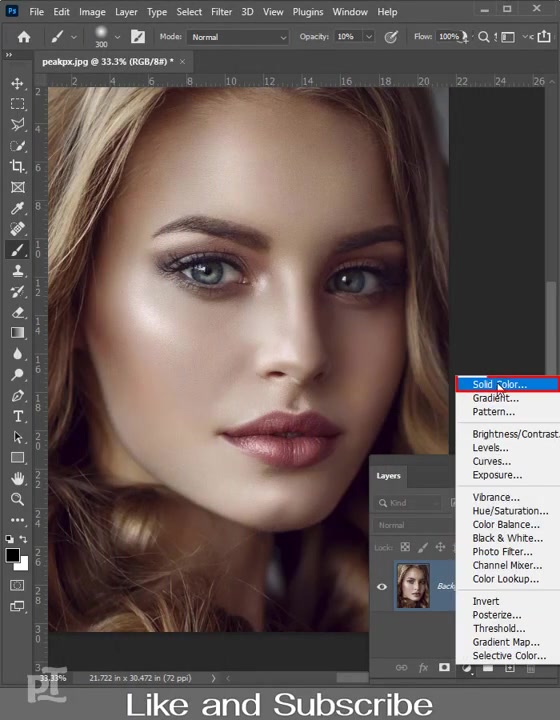Screen dimensions: 560x720
Task: Toggle the brush settings panel icon
Action: (x=138, y=37)
